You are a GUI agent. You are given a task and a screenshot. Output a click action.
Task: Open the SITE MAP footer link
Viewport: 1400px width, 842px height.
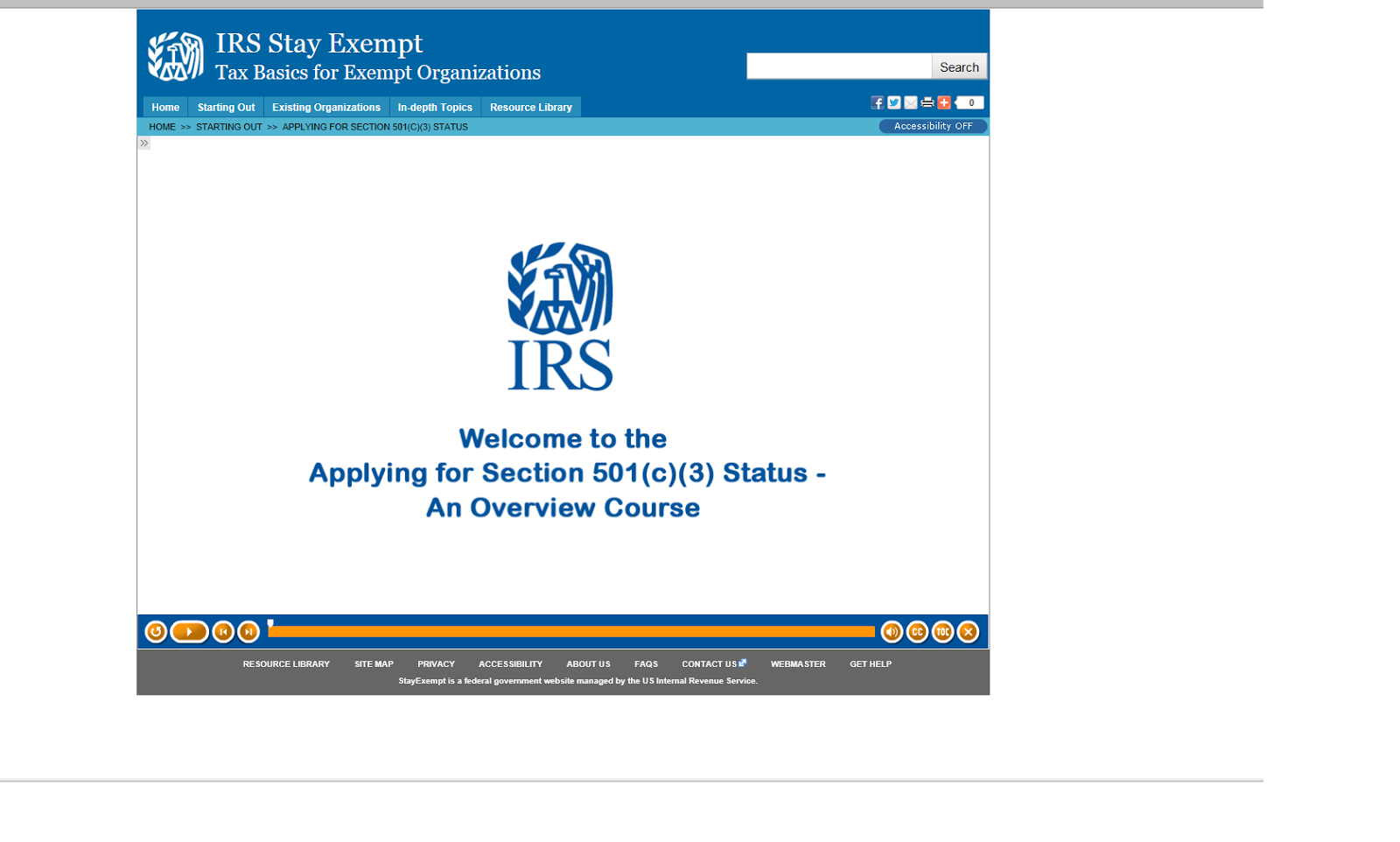click(x=374, y=664)
